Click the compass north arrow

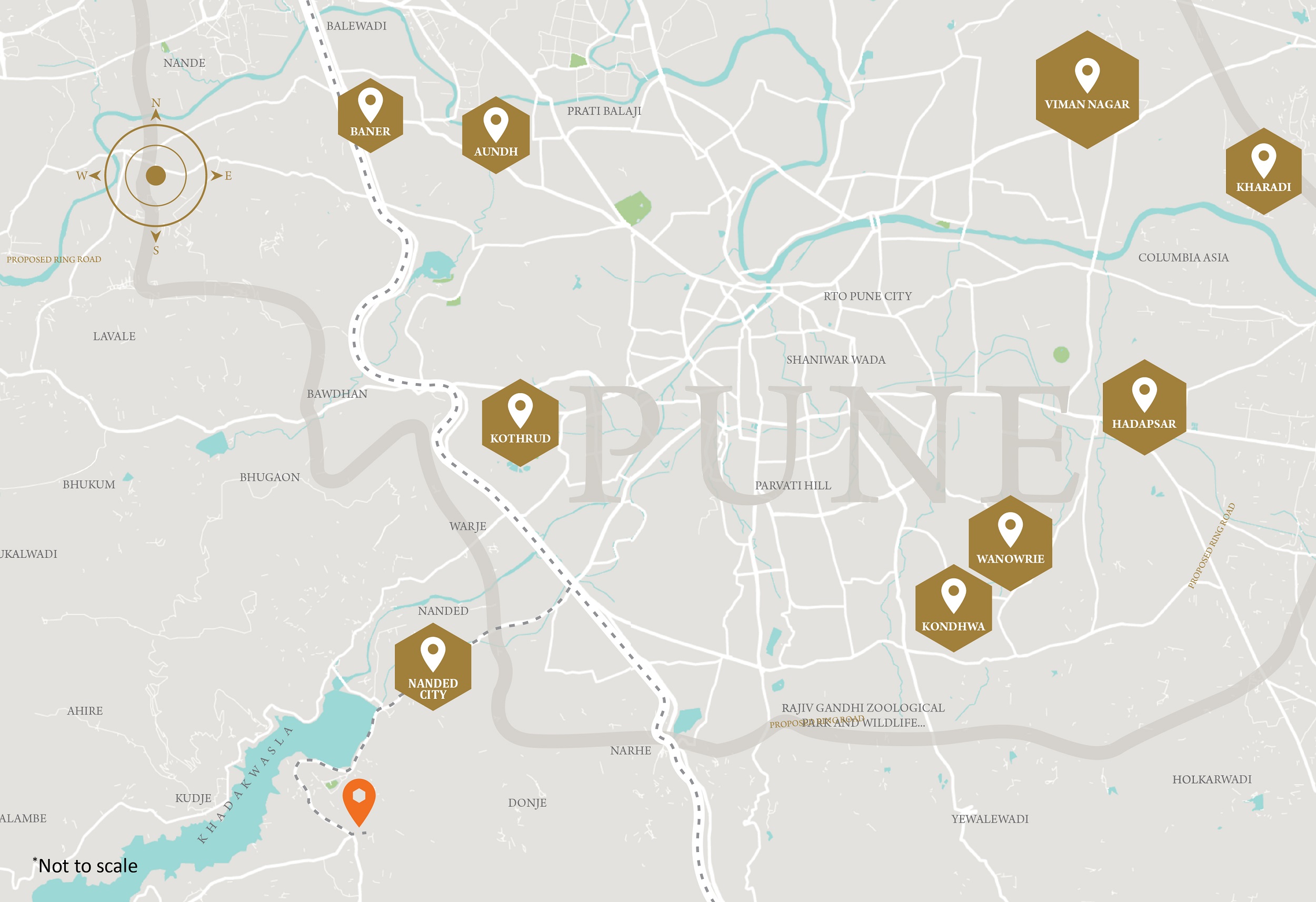[x=156, y=115]
